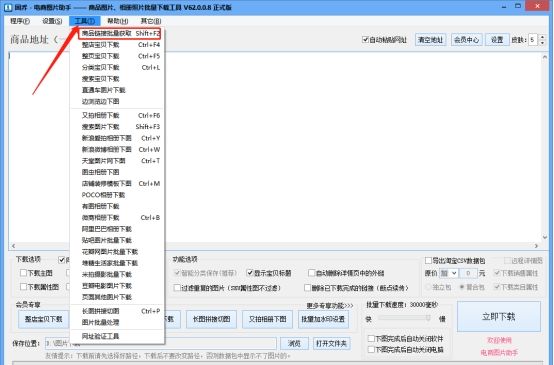554x365 pixels.
Task: Click the 批量加水印设置 button
Action: tap(323, 319)
